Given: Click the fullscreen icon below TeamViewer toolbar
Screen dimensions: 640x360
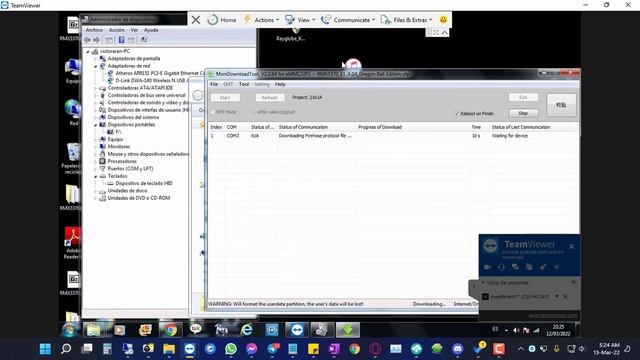Looking at the screenshot, I should tap(436, 32).
